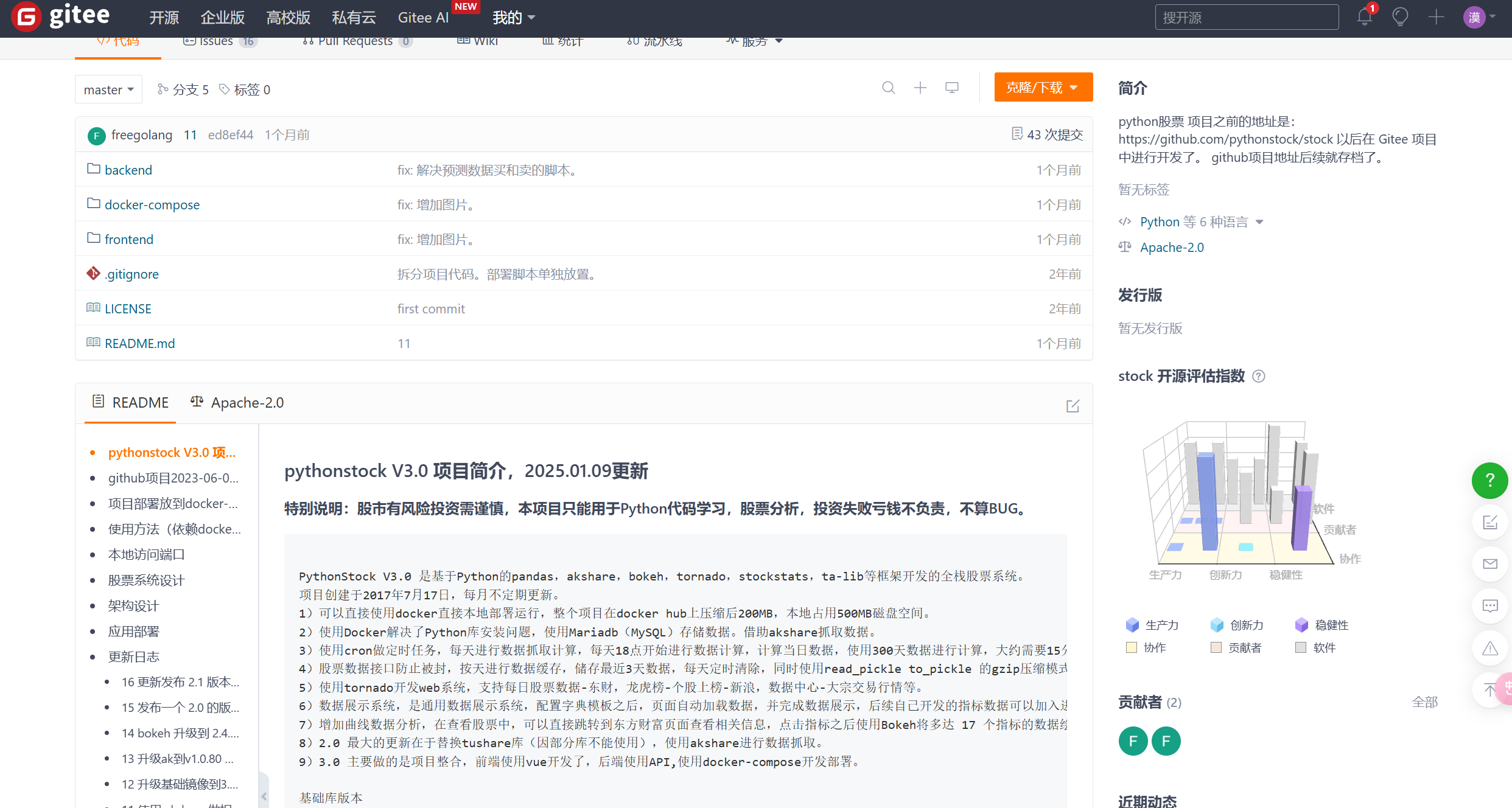Open the 企业版 menu item
Viewport: 1512px width, 808px height.
click(x=222, y=18)
